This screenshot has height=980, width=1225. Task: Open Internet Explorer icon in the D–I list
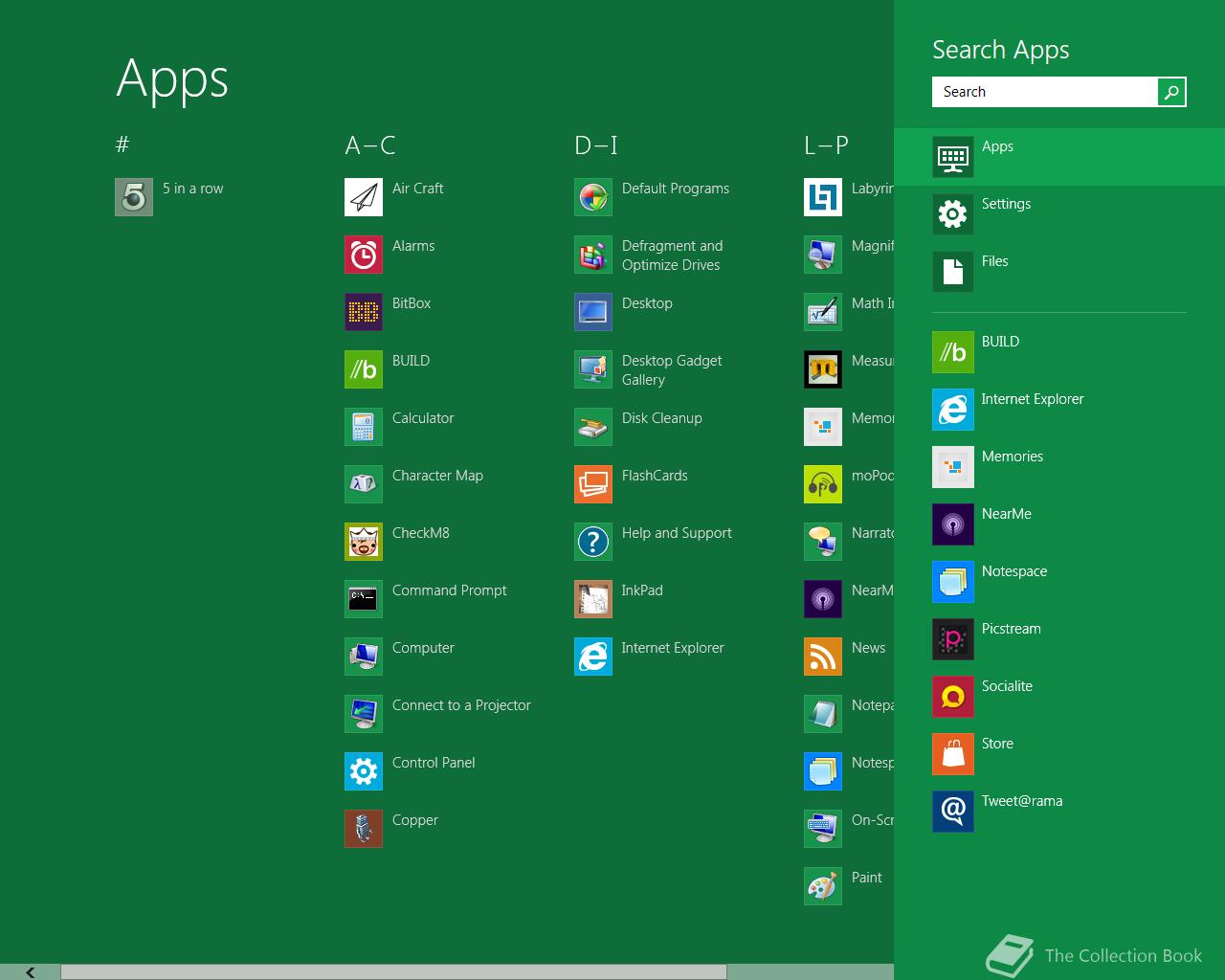point(593,657)
